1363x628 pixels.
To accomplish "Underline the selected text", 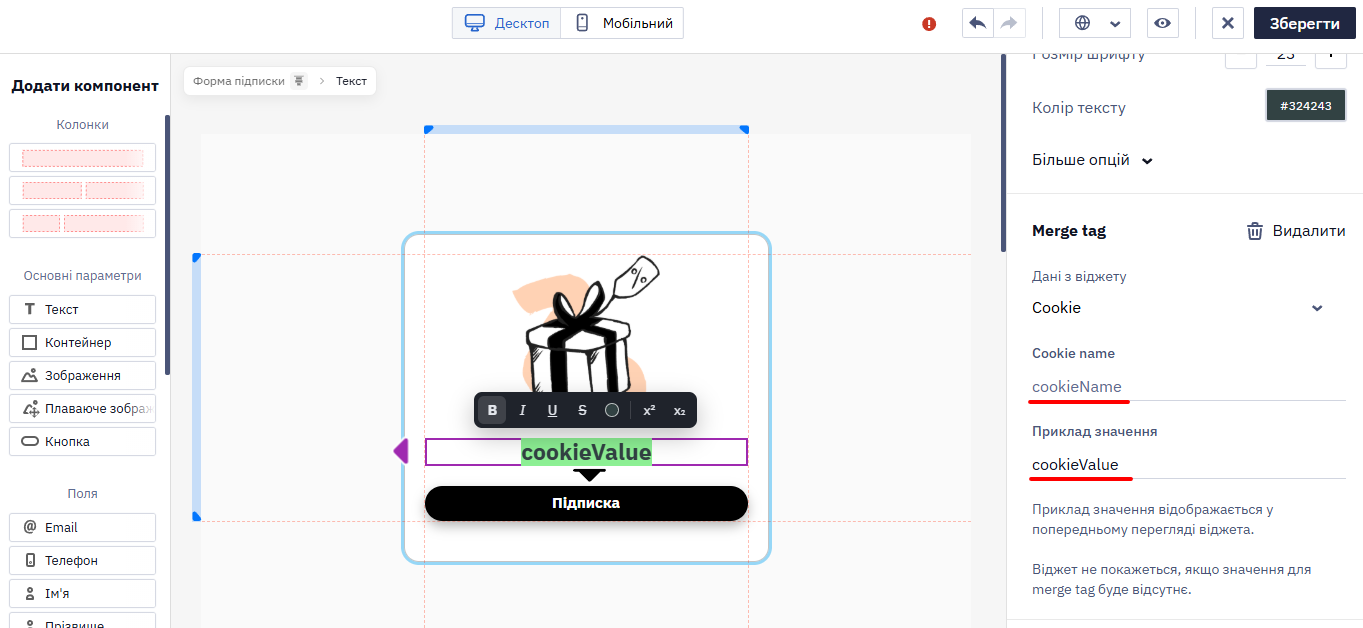I will (x=552, y=410).
